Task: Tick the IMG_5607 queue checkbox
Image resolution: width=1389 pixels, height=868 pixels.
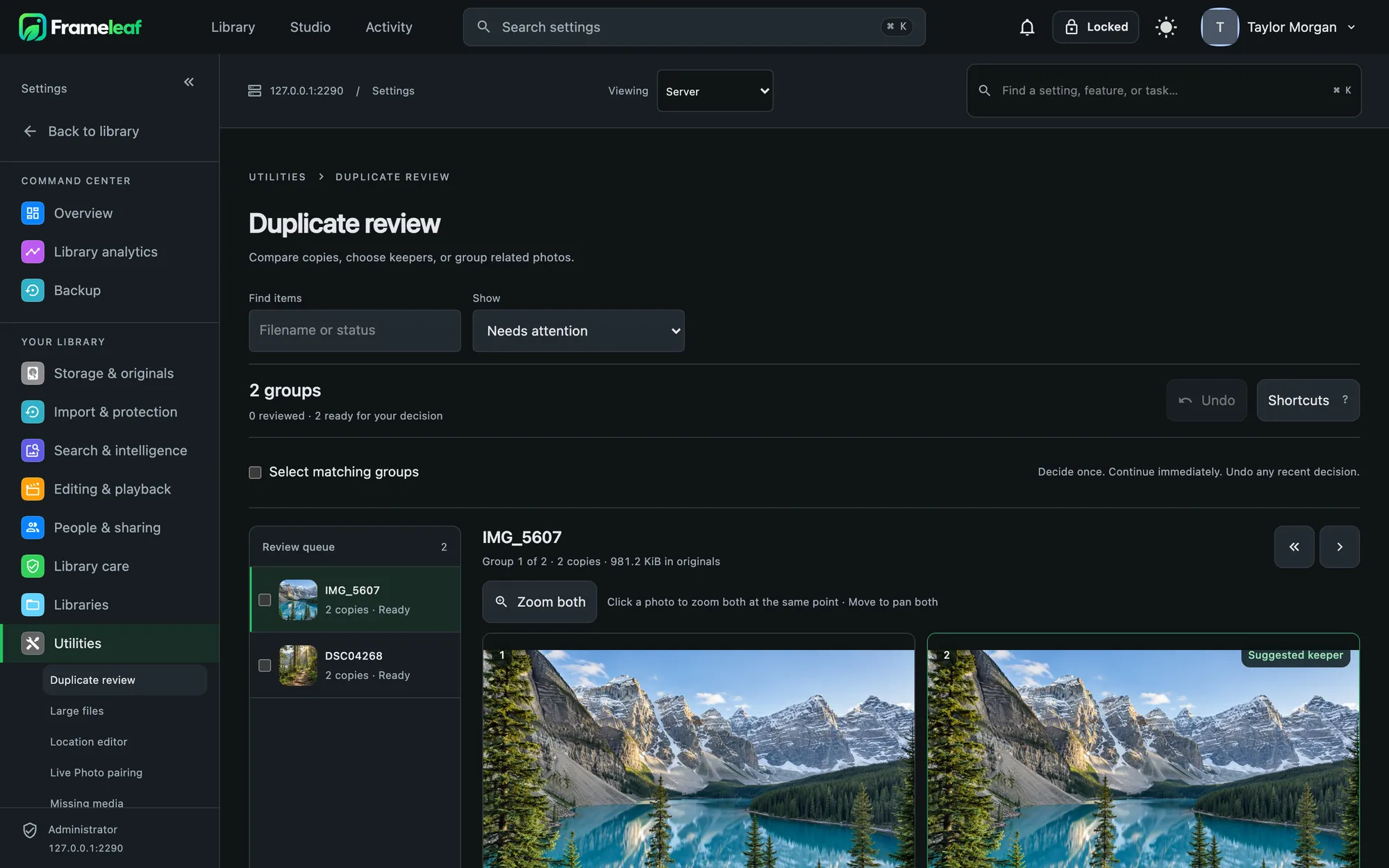Action: tap(265, 600)
